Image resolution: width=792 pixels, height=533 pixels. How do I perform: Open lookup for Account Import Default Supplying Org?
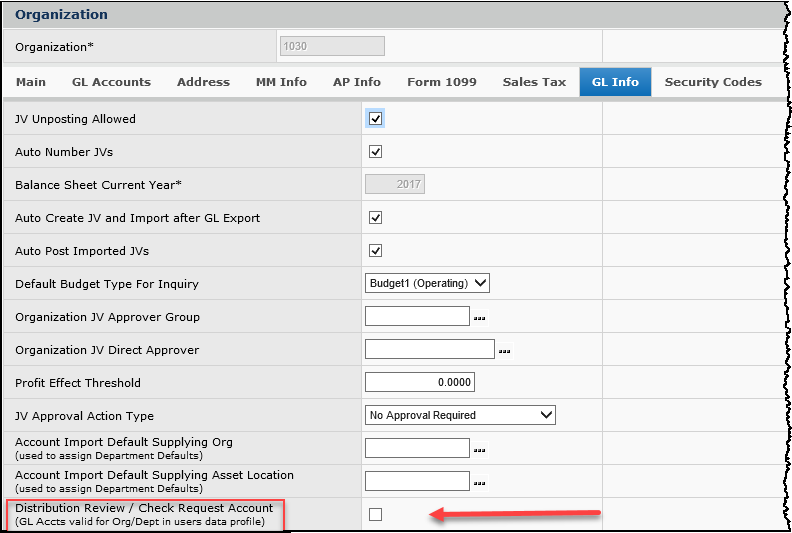point(478,450)
